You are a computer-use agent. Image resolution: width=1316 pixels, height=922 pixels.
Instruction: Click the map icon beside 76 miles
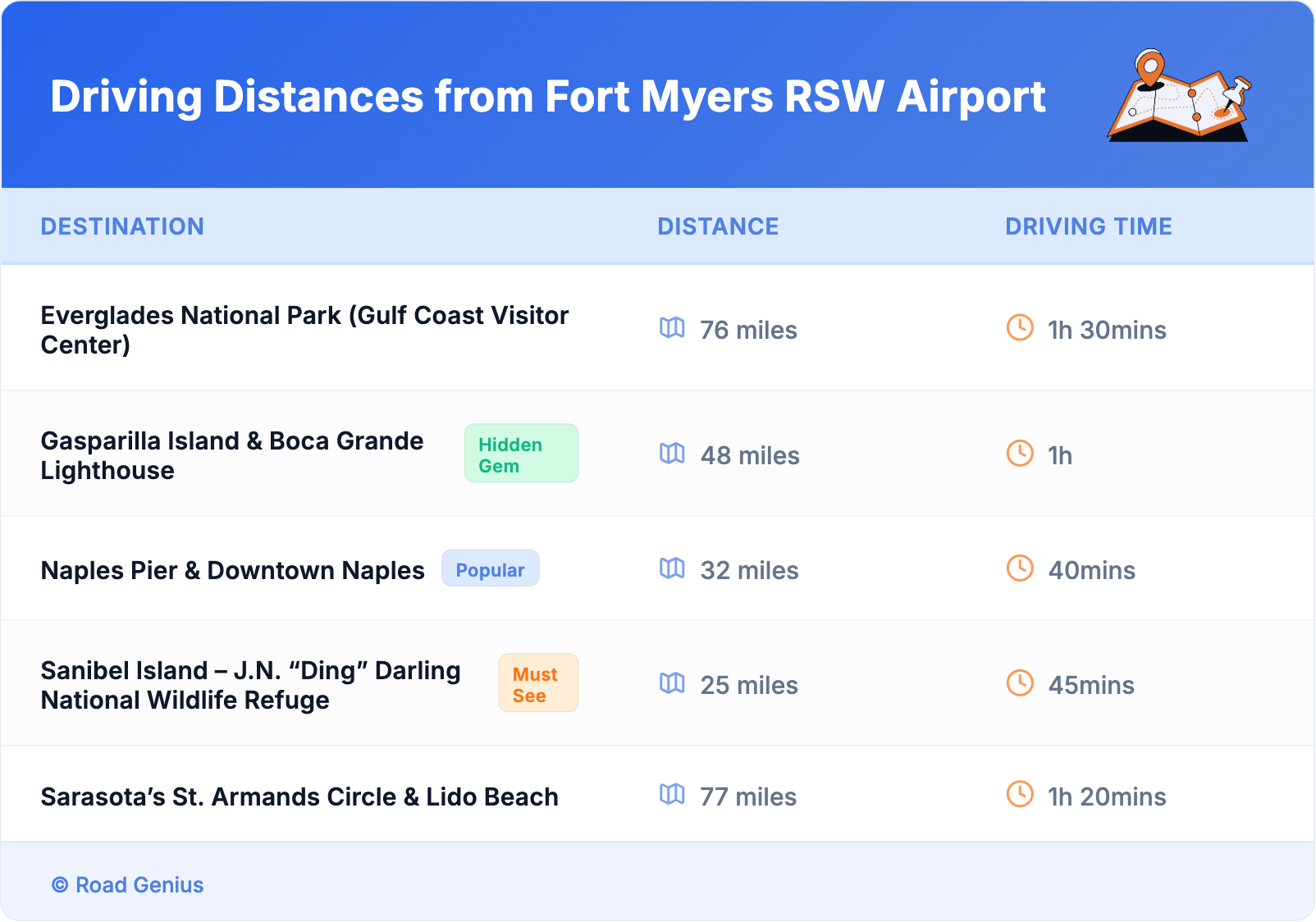tap(672, 328)
